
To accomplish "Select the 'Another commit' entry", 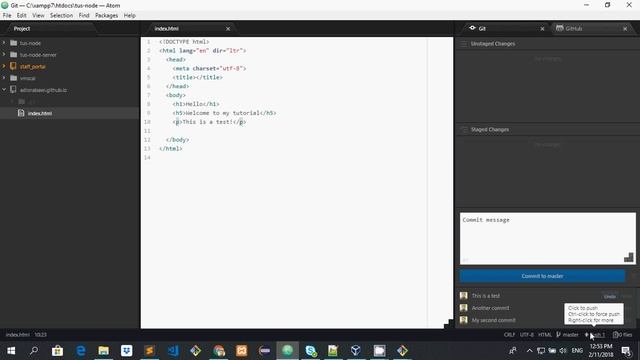I will point(490,308).
